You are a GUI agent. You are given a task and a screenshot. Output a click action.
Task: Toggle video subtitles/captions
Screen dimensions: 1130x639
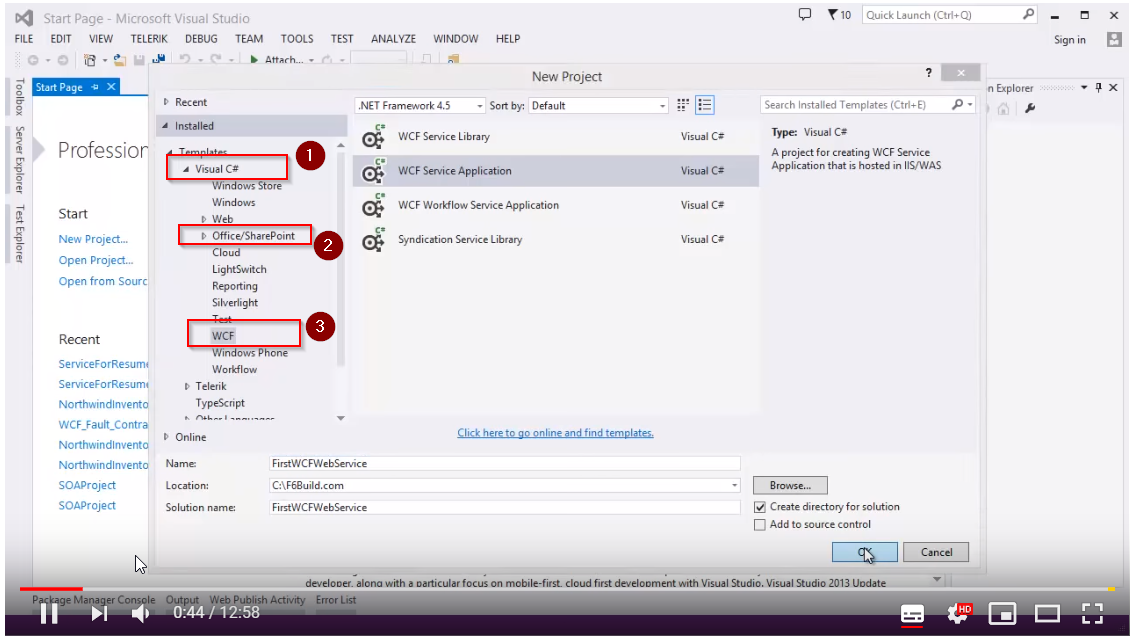(x=912, y=614)
